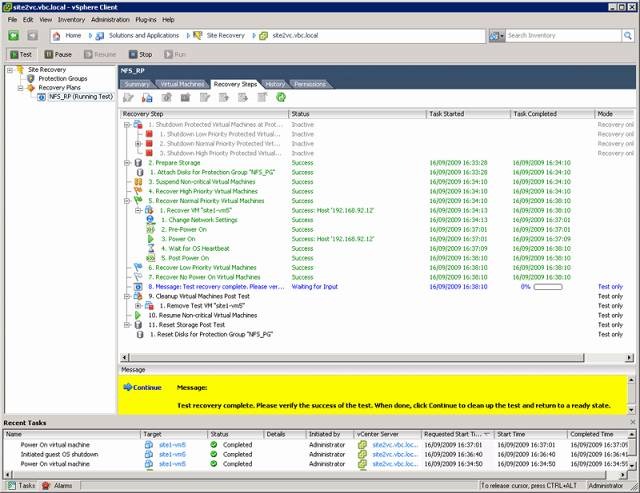Click the Task Started column header
The height and width of the screenshot is (493, 640).
pos(468,114)
